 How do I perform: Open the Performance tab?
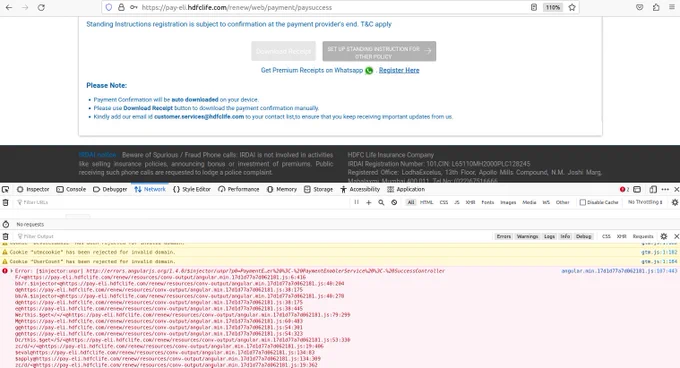pyautogui.click(x=239, y=189)
